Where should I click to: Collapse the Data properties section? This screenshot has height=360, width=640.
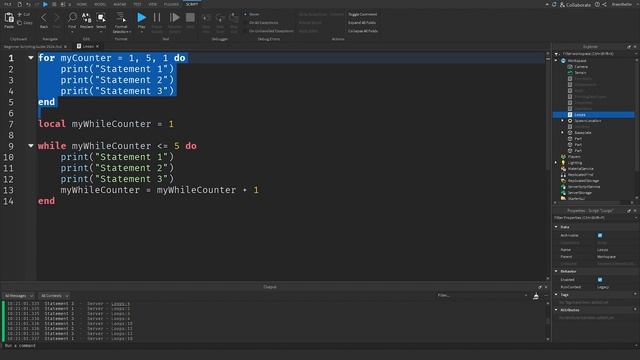(x=556, y=227)
